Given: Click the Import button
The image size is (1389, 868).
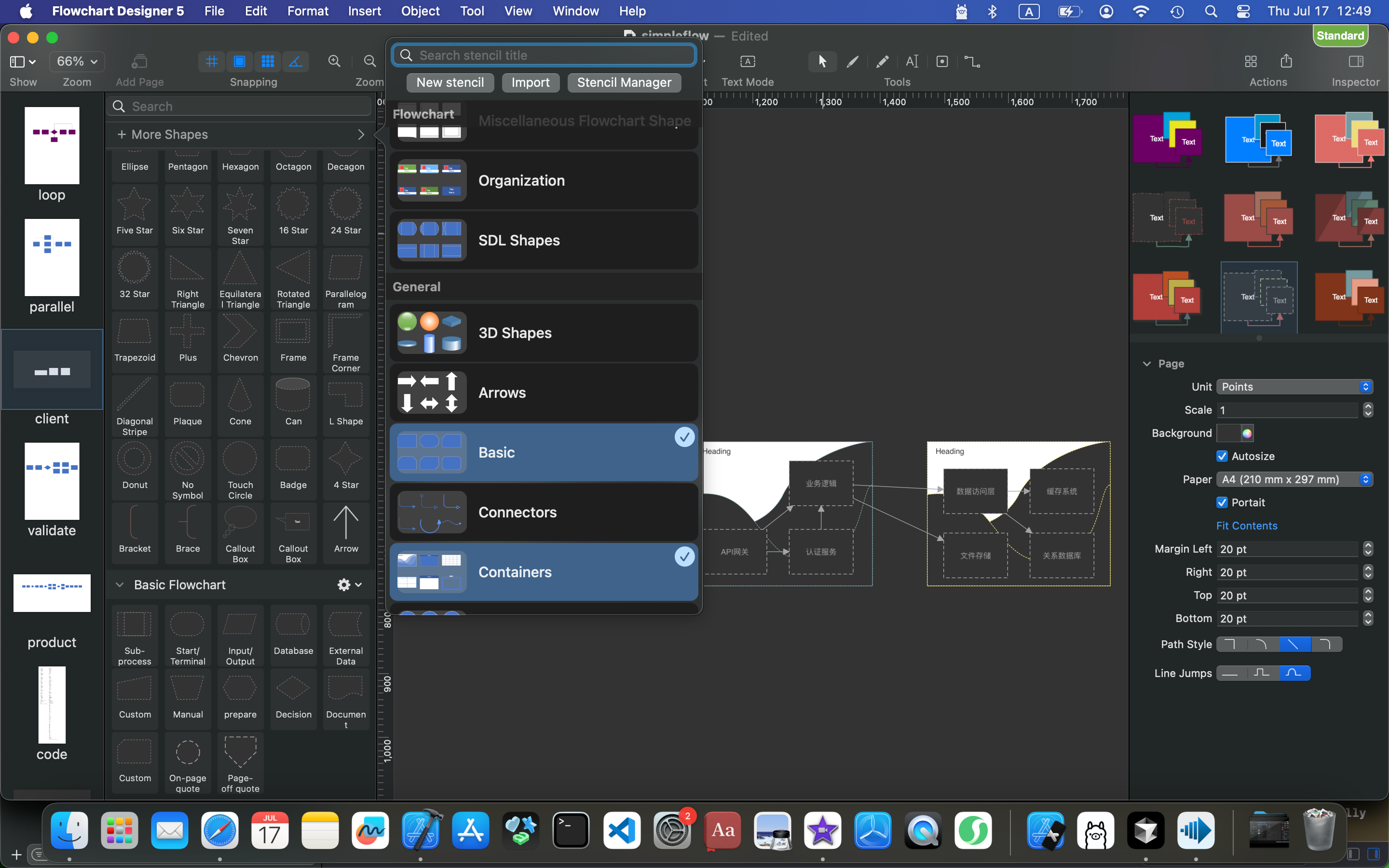Looking at the screenshot, I should (x=531, y=82).
